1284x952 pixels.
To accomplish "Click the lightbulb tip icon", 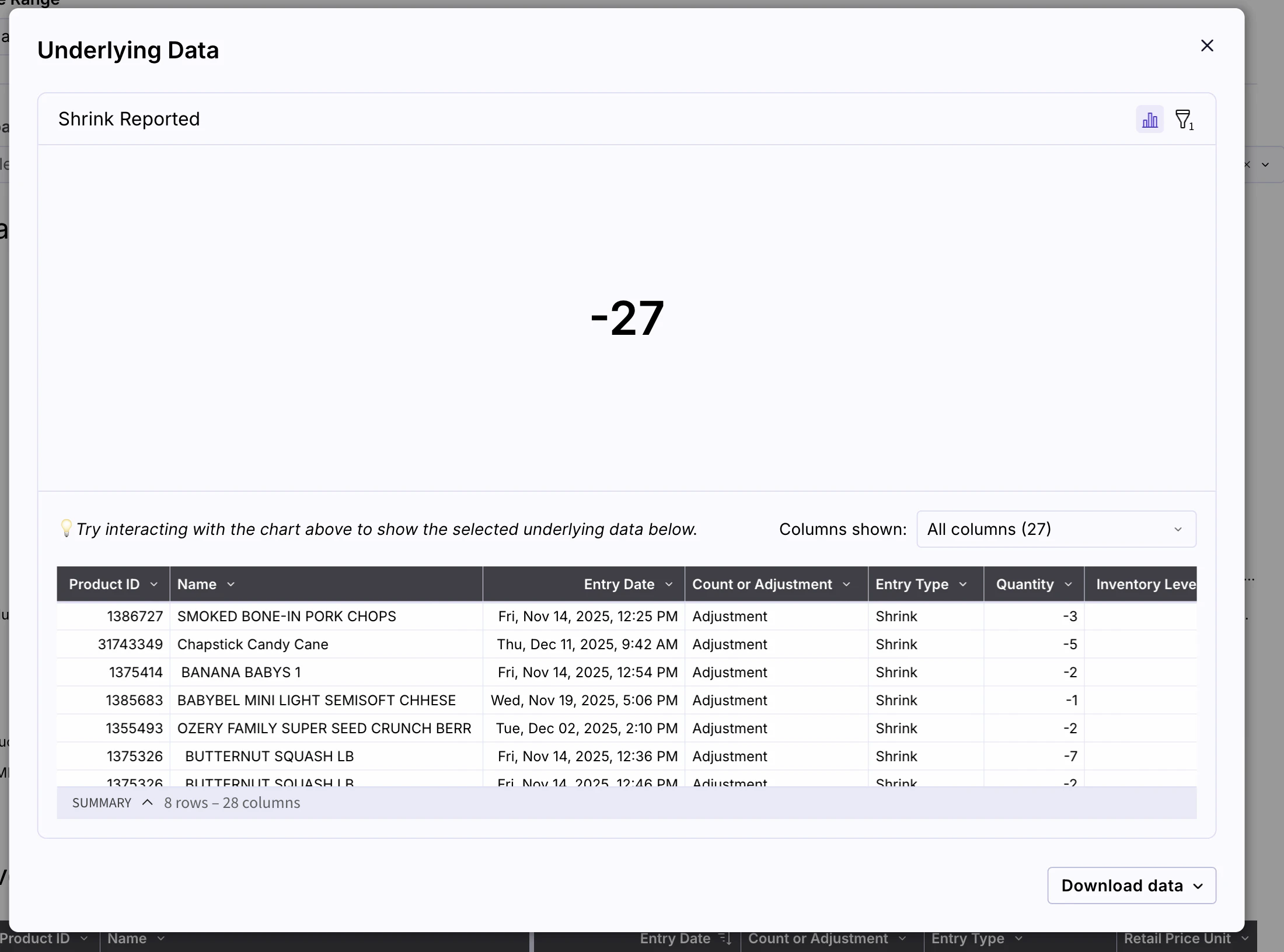I will click(66, 529).
